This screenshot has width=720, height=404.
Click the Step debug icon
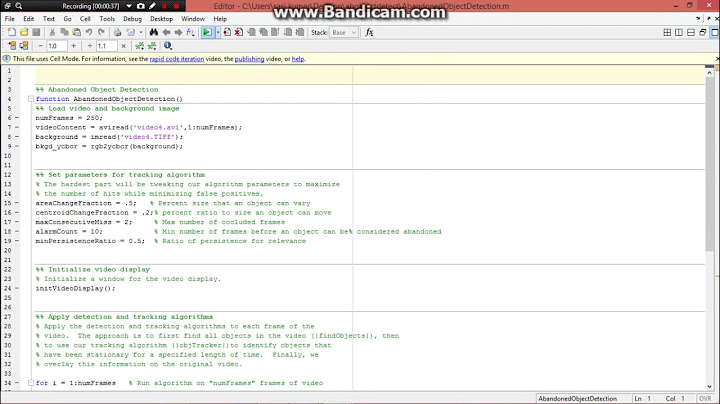pyautogui.click(x=252, y=32)
